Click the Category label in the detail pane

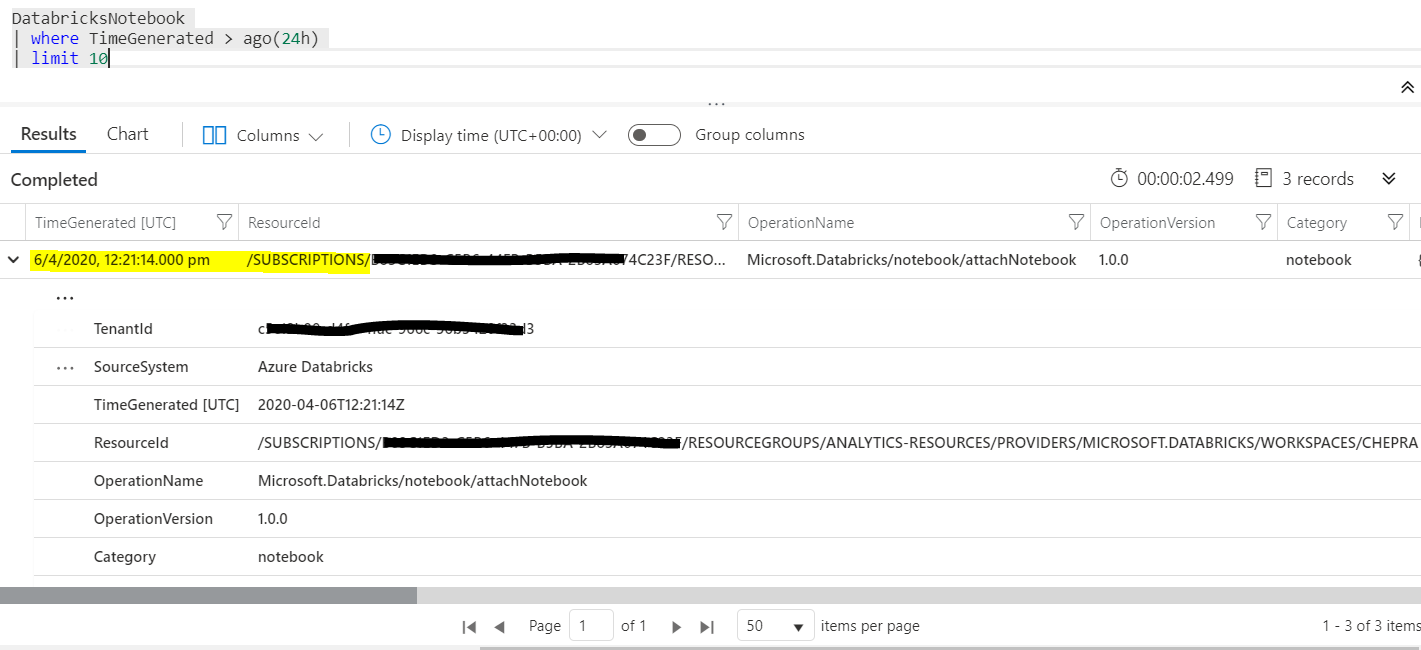(x=125, y=557)
